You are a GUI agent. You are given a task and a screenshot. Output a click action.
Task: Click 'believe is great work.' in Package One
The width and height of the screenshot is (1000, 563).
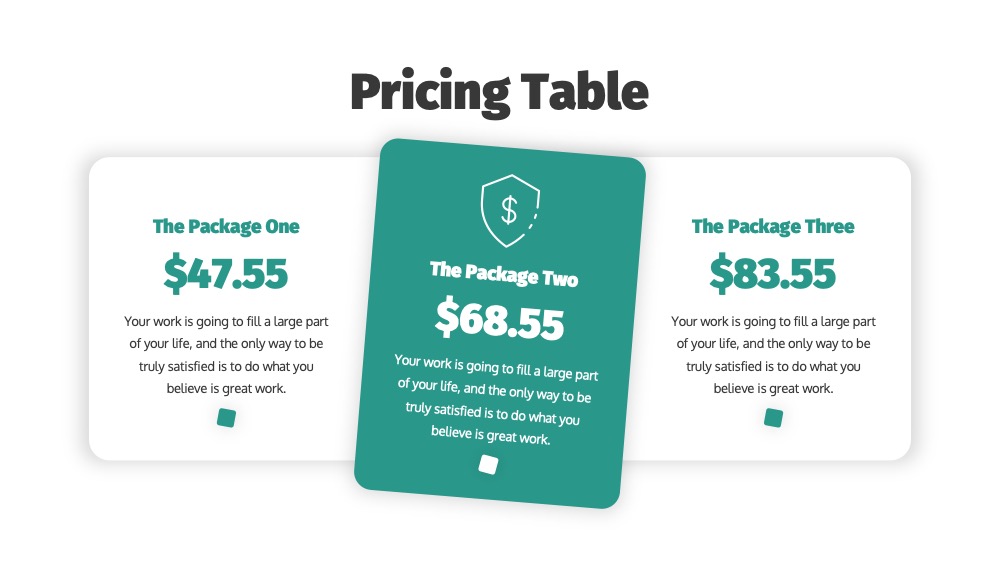[226, 388]
